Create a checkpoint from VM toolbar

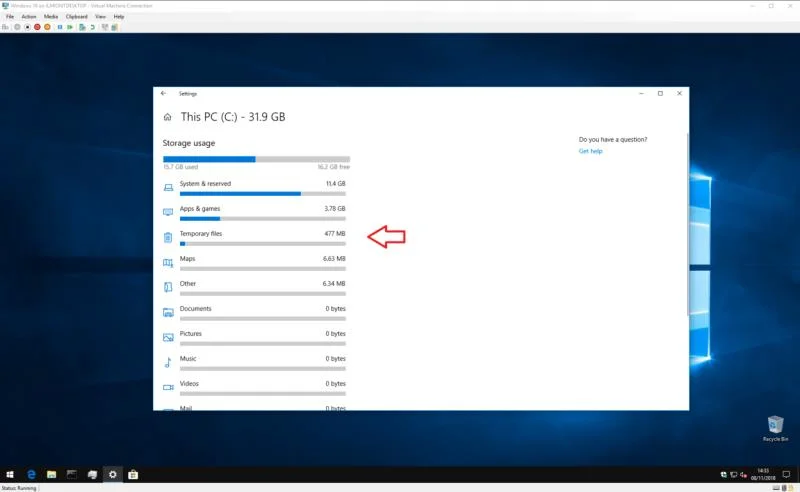click(82, 27)
